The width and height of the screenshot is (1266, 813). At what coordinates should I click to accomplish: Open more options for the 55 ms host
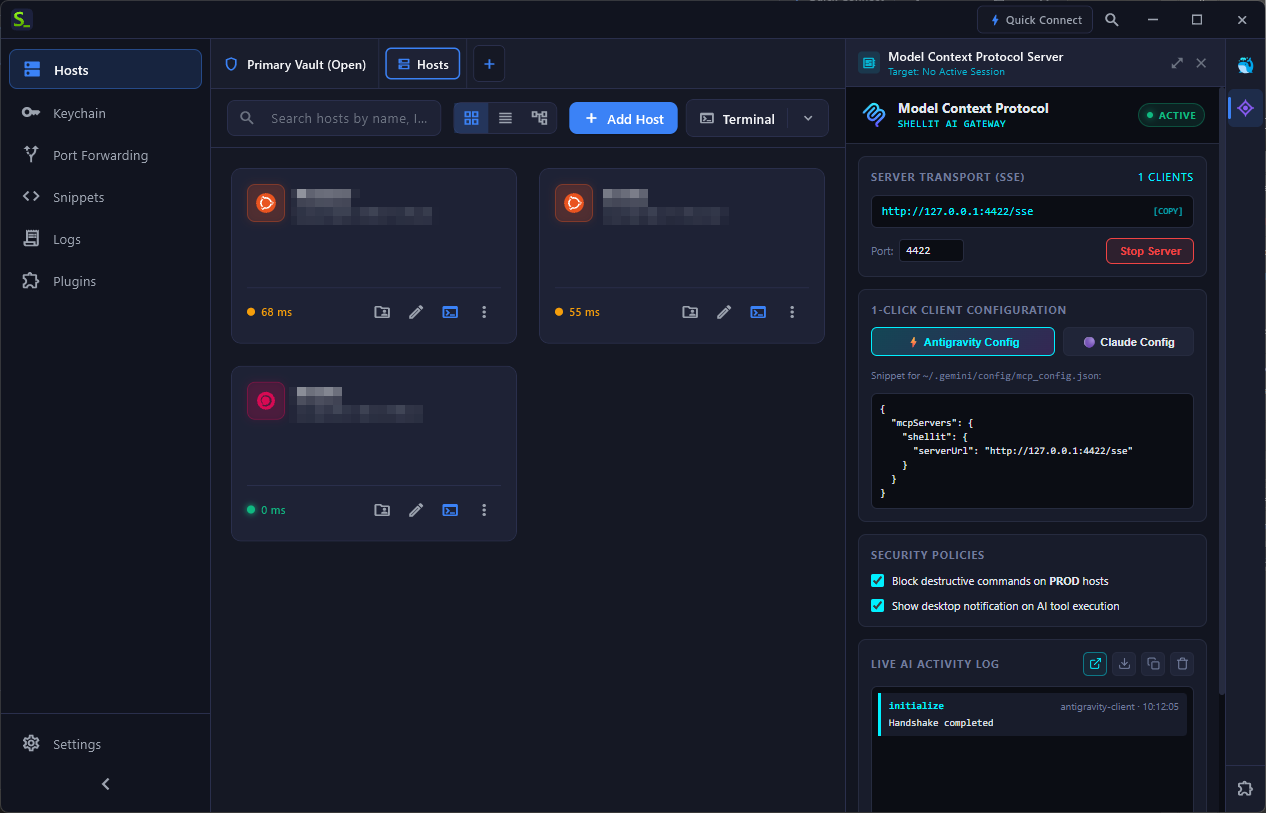792,312
